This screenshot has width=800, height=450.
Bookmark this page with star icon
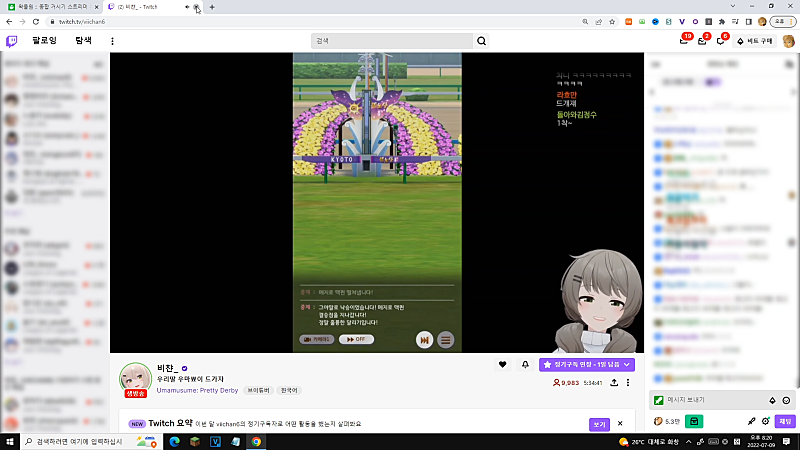coord(612,22)
